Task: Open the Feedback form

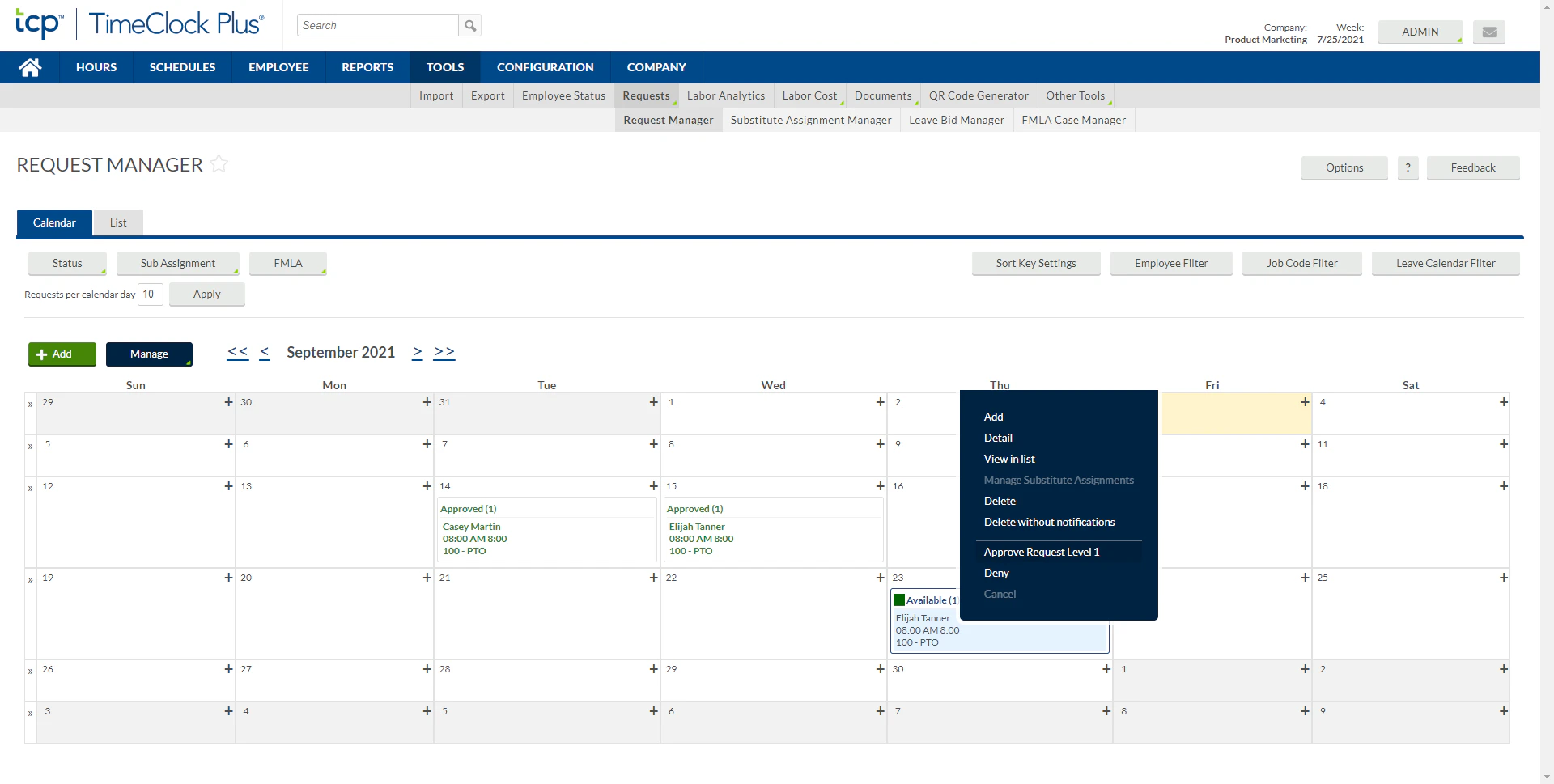Action: point(1473,167)
